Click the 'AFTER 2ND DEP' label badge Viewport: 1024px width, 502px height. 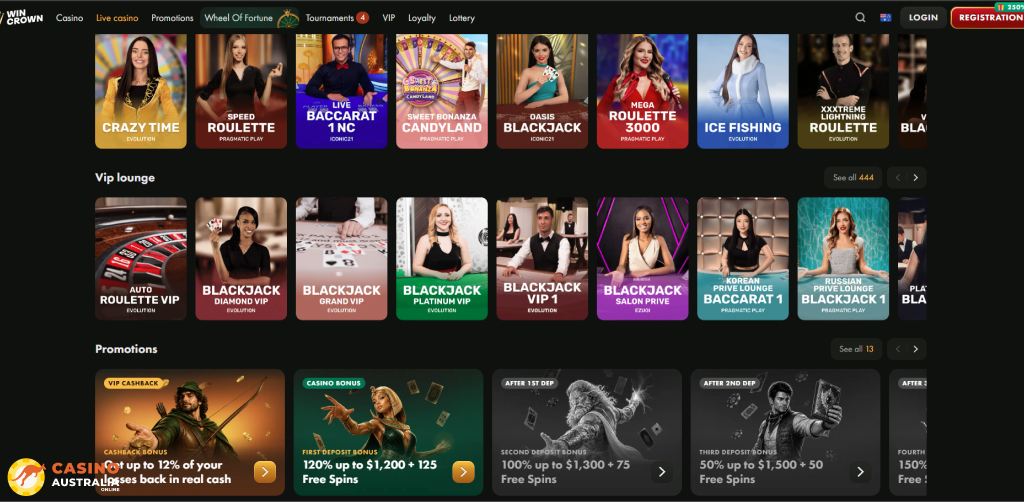pos(728,383)
